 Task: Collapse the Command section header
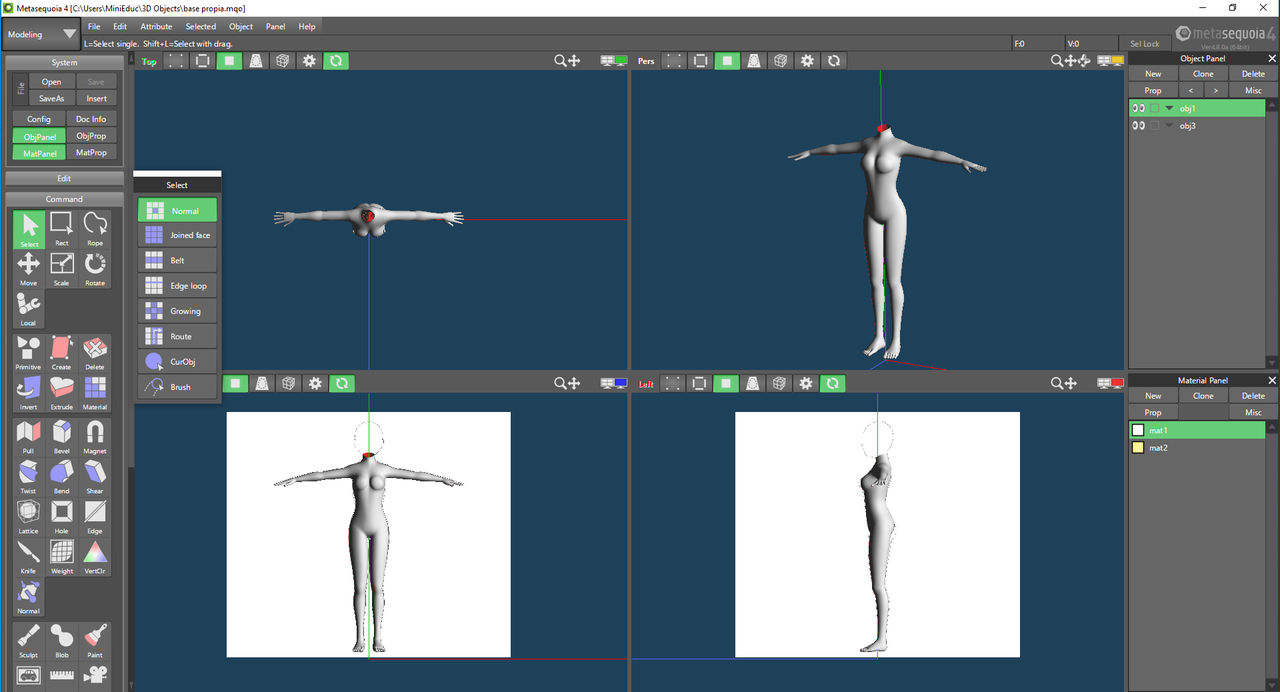(x=64, y=199)
